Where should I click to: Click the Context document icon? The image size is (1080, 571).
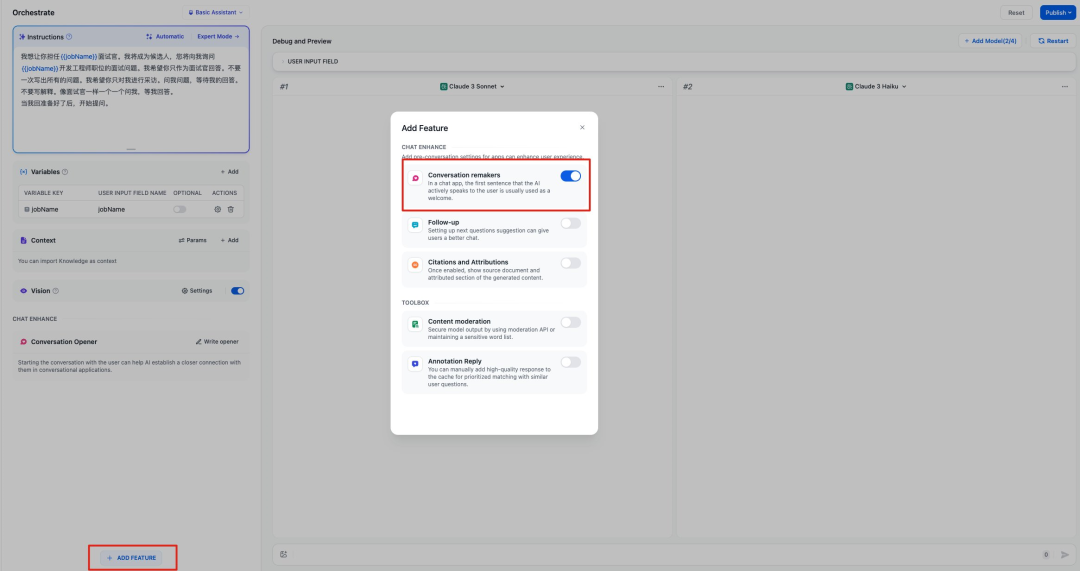pos(23,240)
